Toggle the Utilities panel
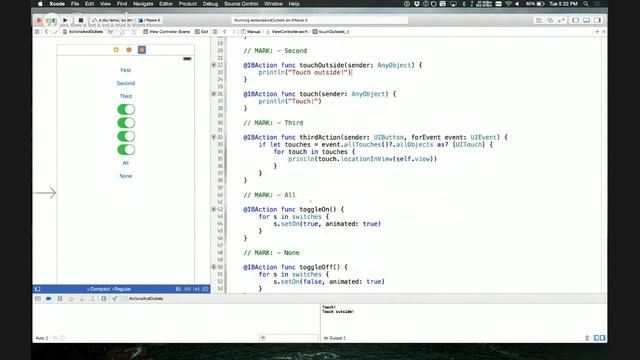 pyautogui.click(x=598, y=20)
